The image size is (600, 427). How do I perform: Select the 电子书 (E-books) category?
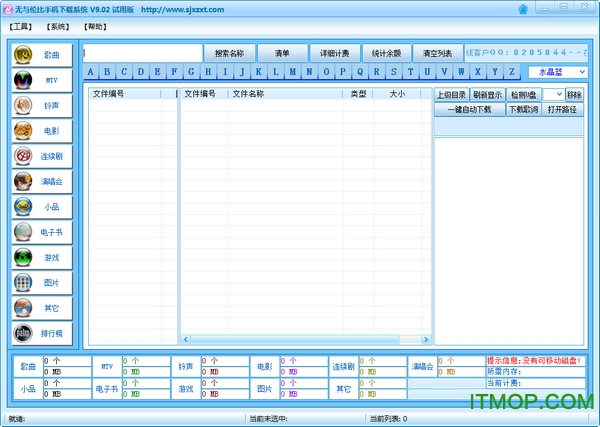[40, 232]
